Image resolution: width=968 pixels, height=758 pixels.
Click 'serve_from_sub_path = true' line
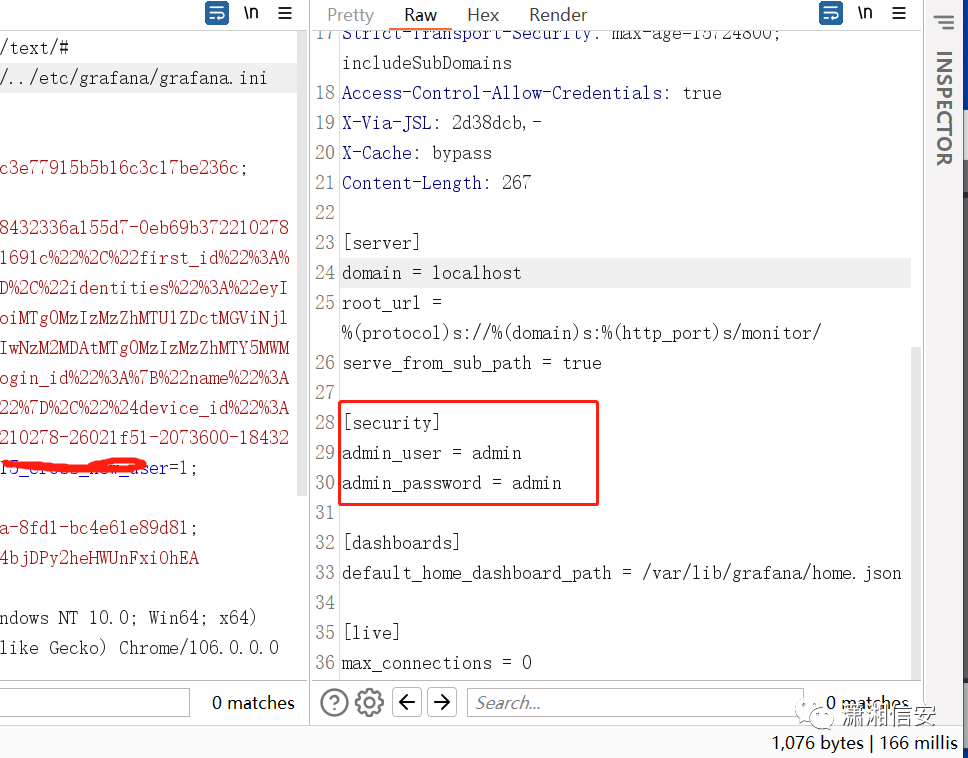(472, 363)
